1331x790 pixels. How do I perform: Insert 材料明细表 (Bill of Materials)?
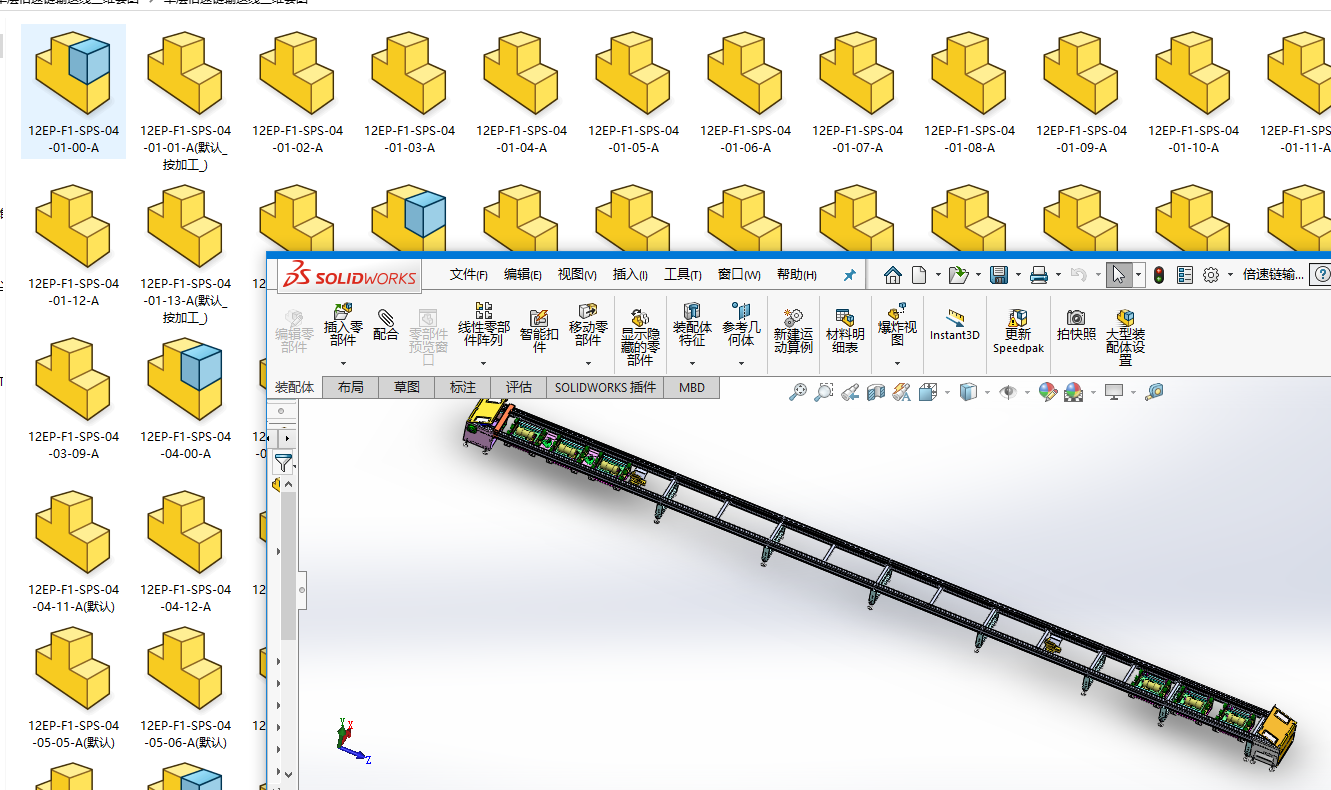(x=845, y=331)
